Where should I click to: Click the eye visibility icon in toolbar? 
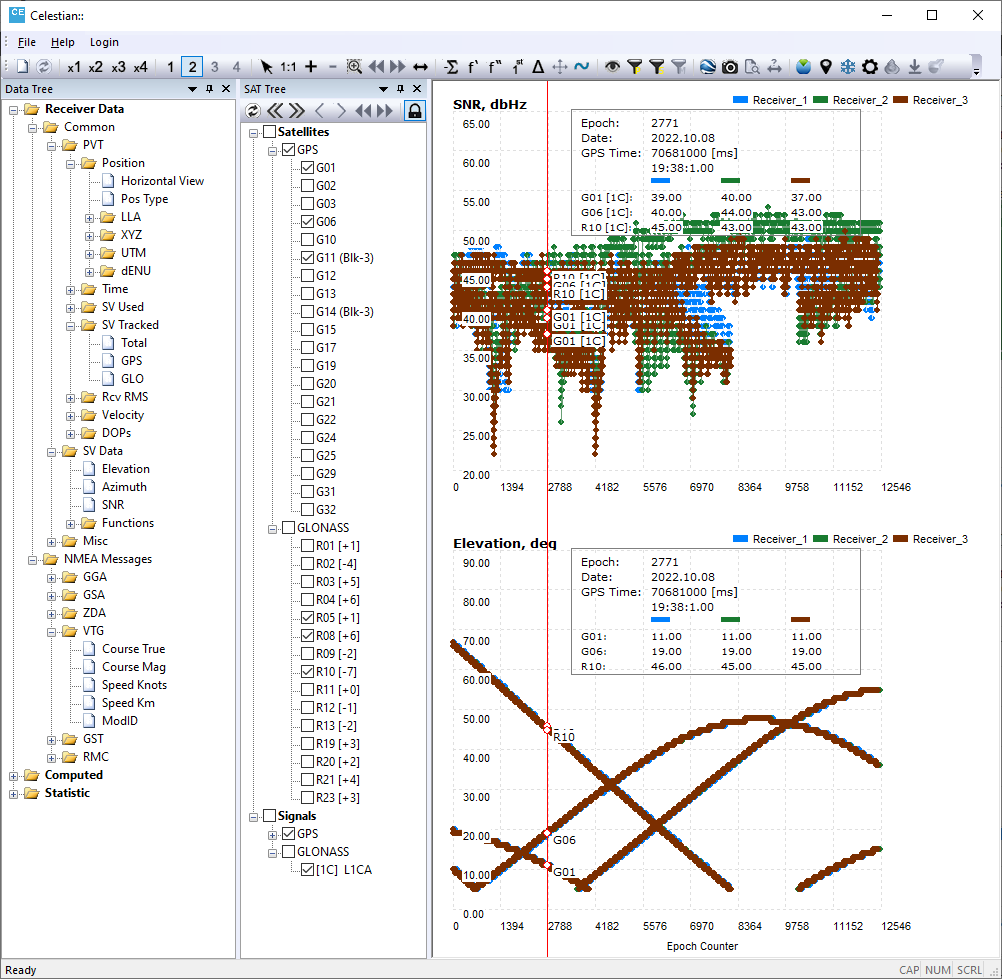click(612, 67)
